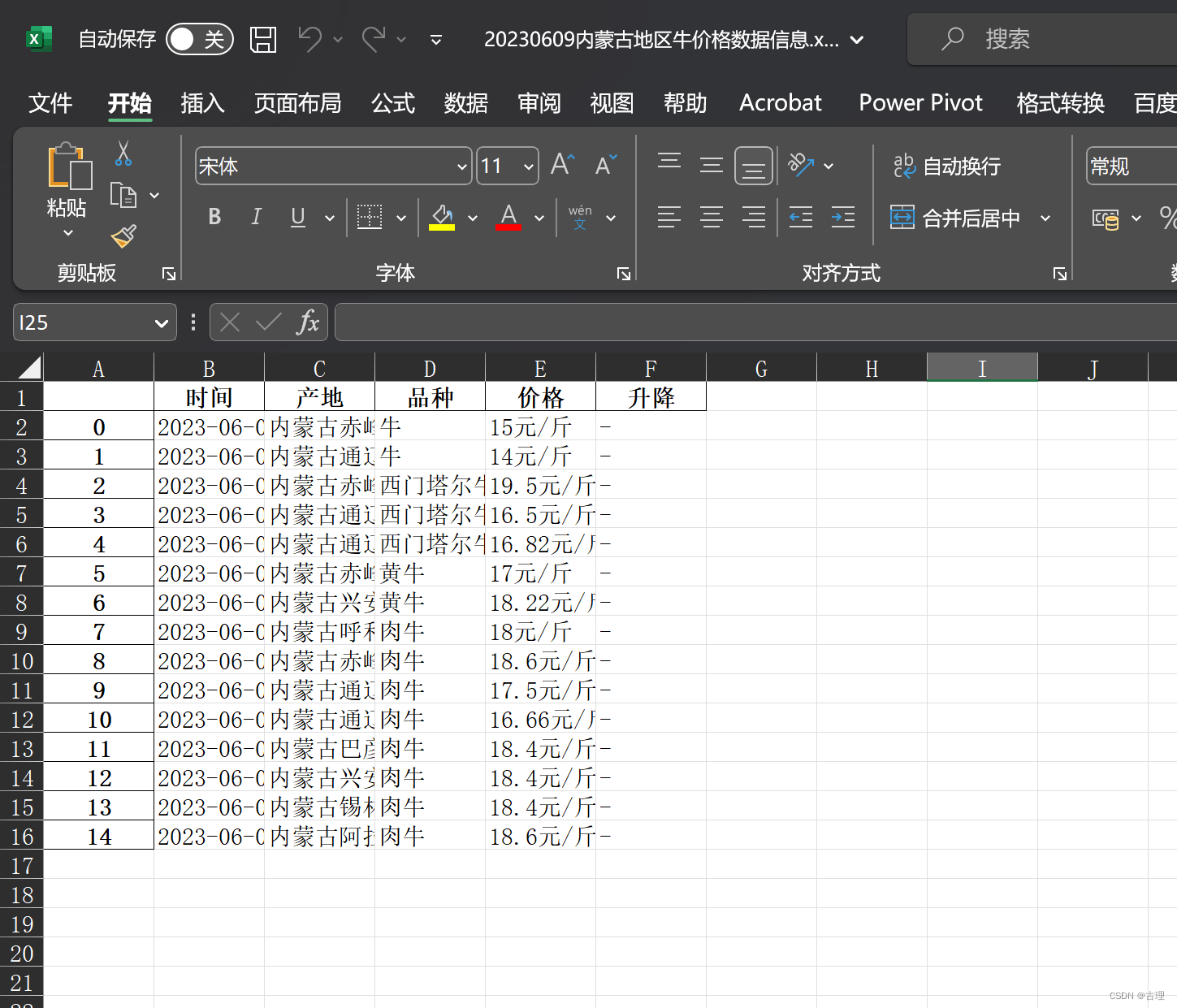Click the 粘贴 paste icon
1177x1008 pixels.
pyautogui.click(x=69, y=167)
